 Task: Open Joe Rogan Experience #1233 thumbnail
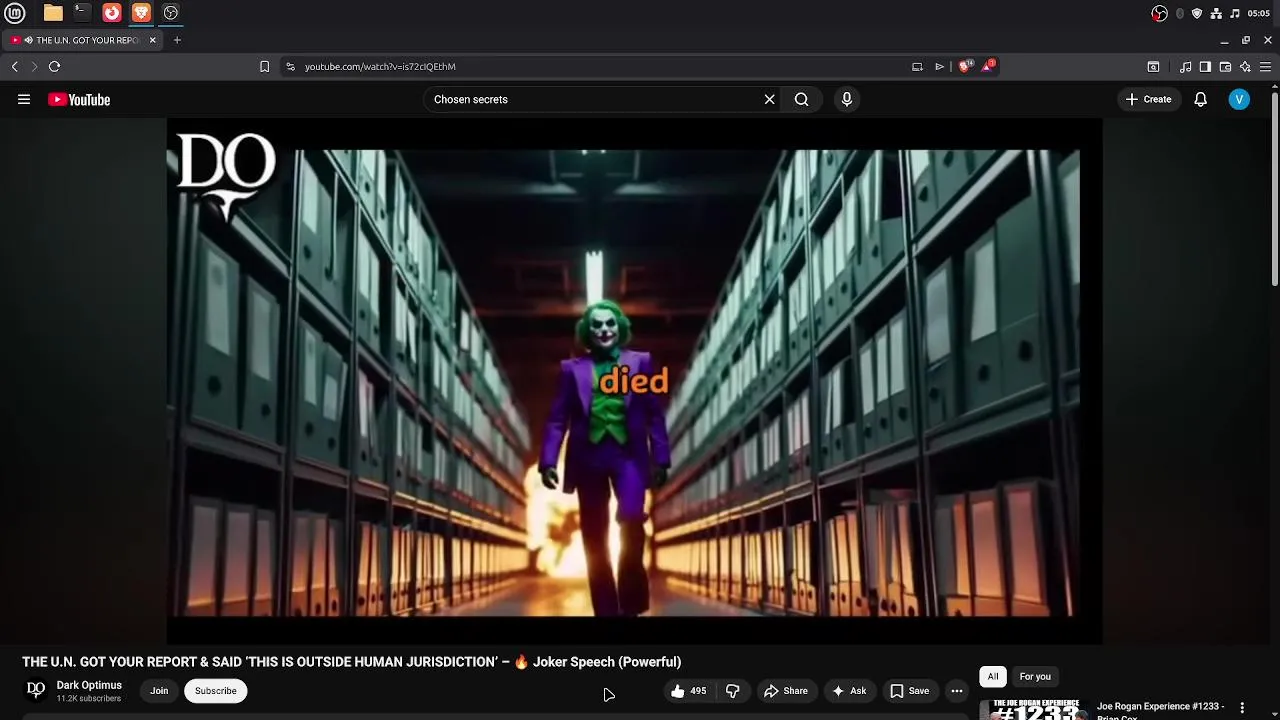click(1033, 710)
